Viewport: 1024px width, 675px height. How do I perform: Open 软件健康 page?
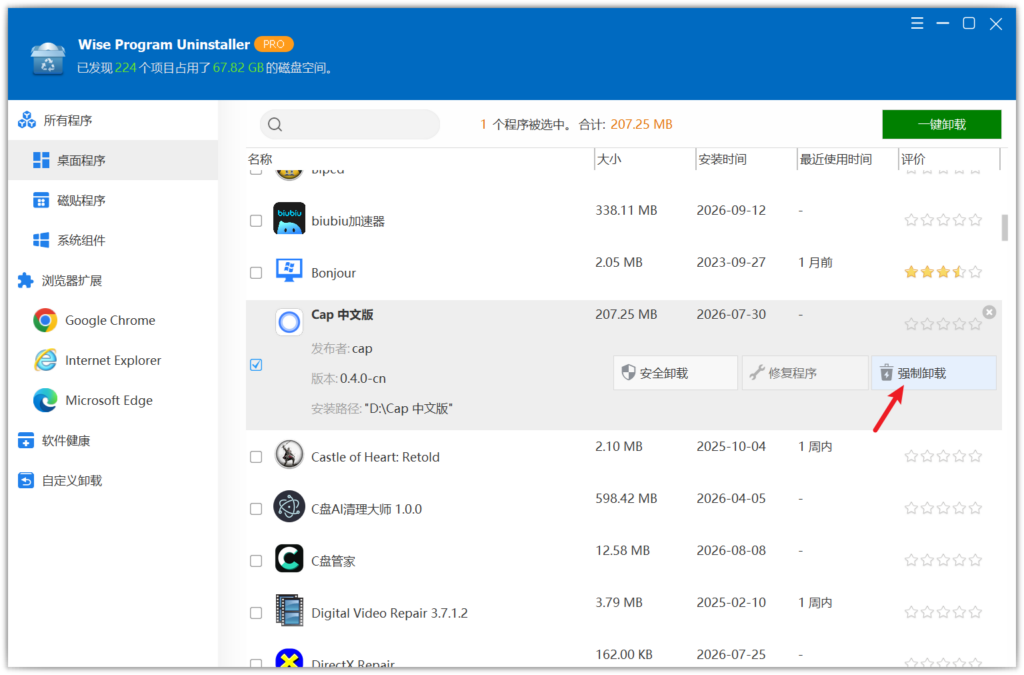(x=113, y=441)
